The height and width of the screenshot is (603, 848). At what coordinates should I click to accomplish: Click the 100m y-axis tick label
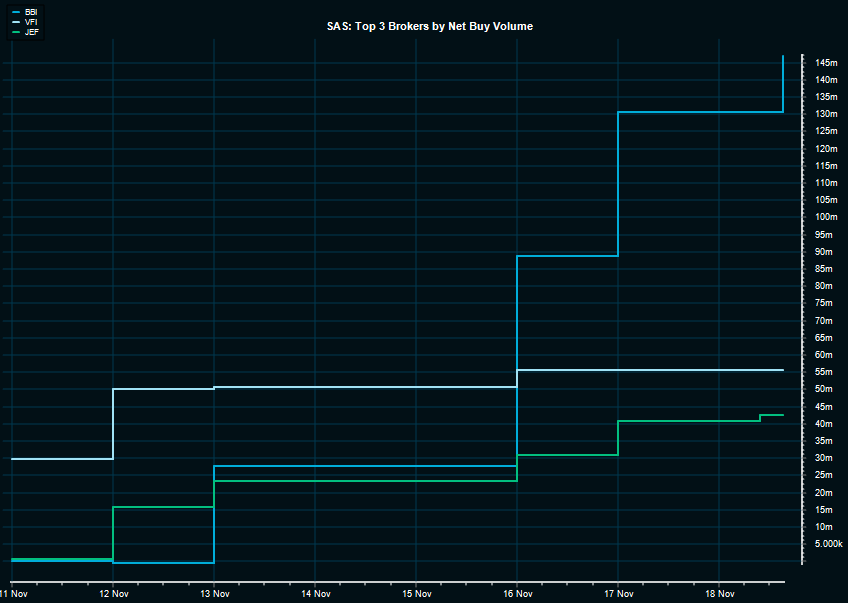point(825,217)
